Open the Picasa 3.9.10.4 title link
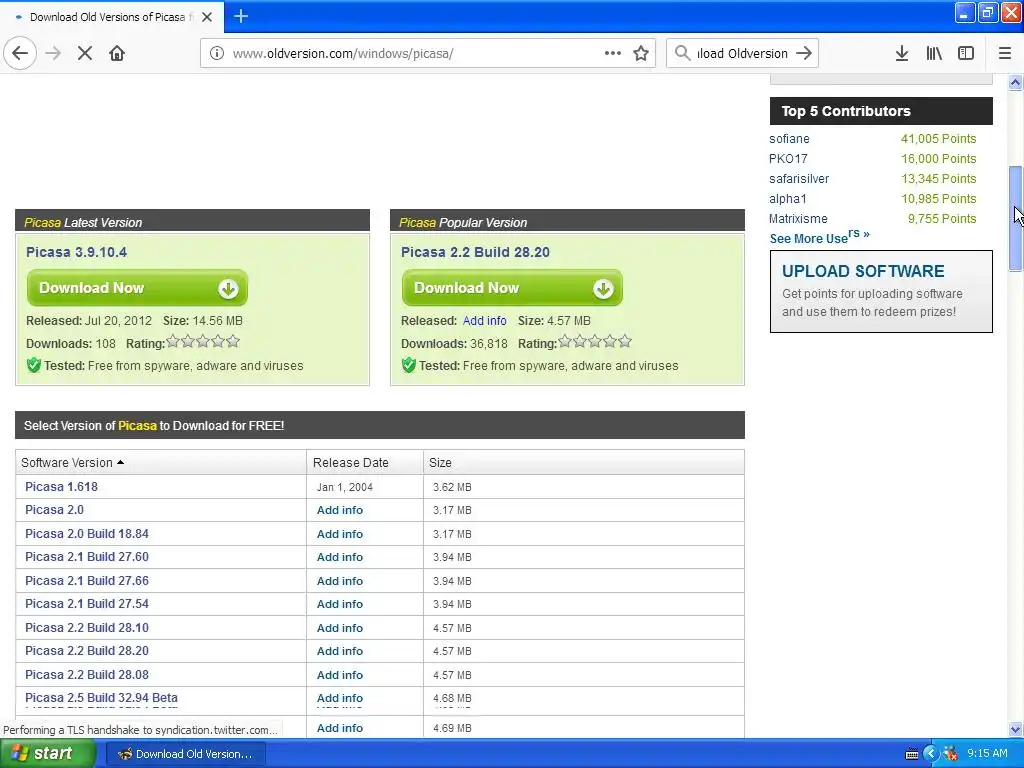1024x768 pixels. pos(76,252)
